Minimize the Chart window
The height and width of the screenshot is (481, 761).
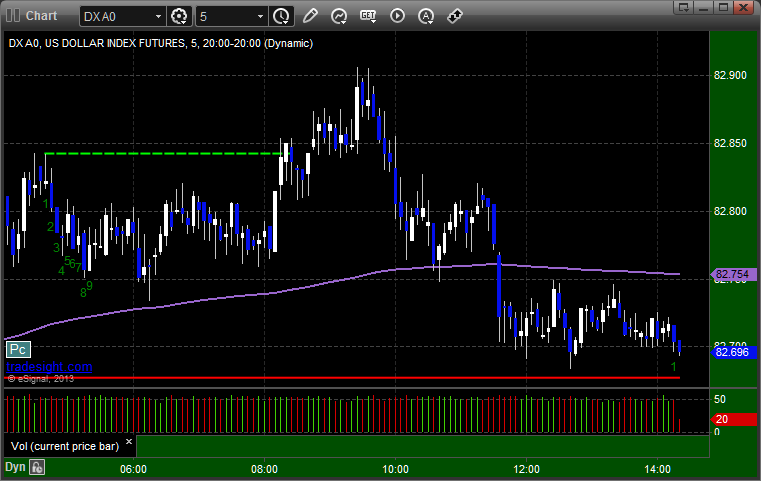704,7
